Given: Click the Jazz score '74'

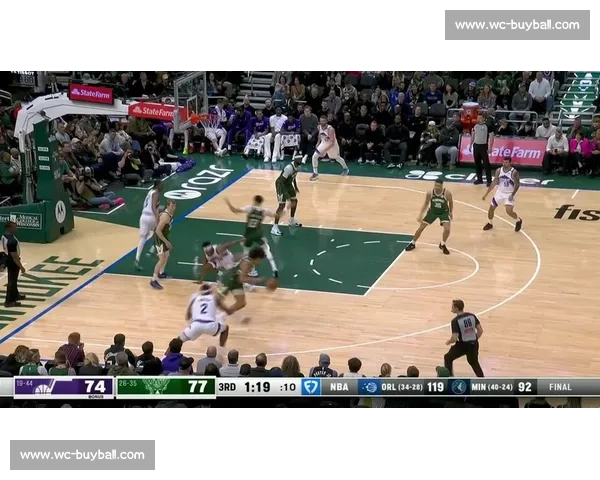Looking at the screenshot, I should point(95,387).
